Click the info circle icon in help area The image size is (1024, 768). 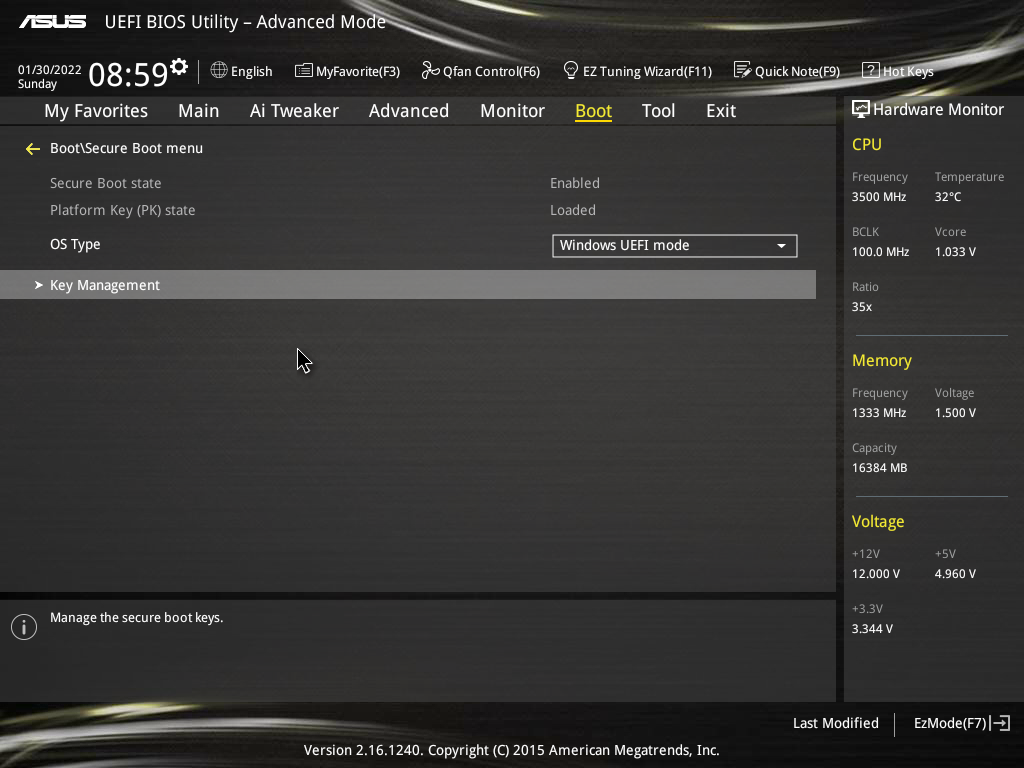coord(24,627)
